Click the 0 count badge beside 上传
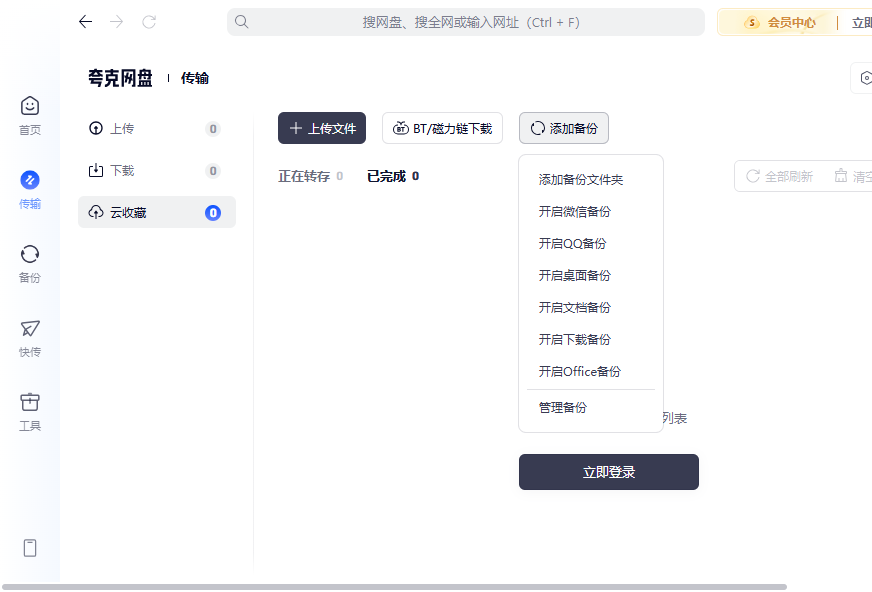Viewport: 872px width, 592px height. [x=212, y=128]
